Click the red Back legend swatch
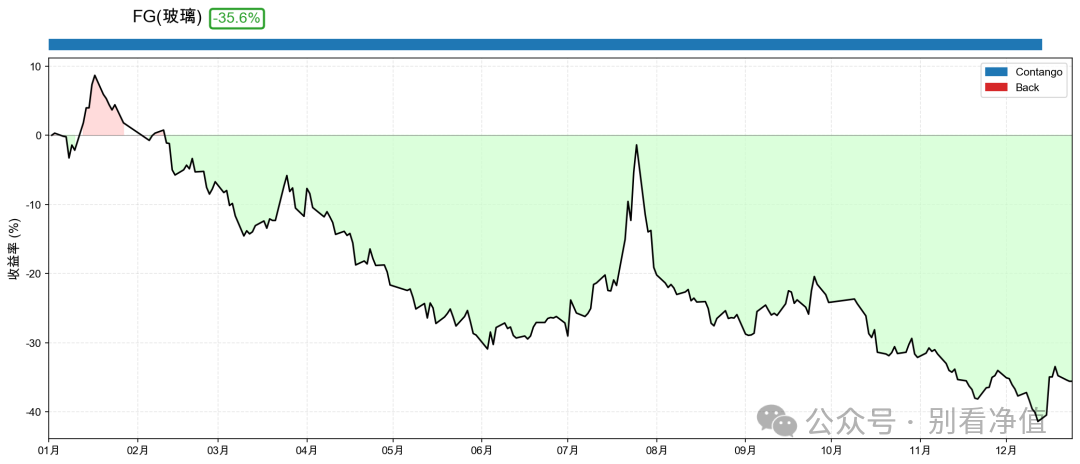The height and width of the screenshot is (464, 1080). tap(997, 87)
